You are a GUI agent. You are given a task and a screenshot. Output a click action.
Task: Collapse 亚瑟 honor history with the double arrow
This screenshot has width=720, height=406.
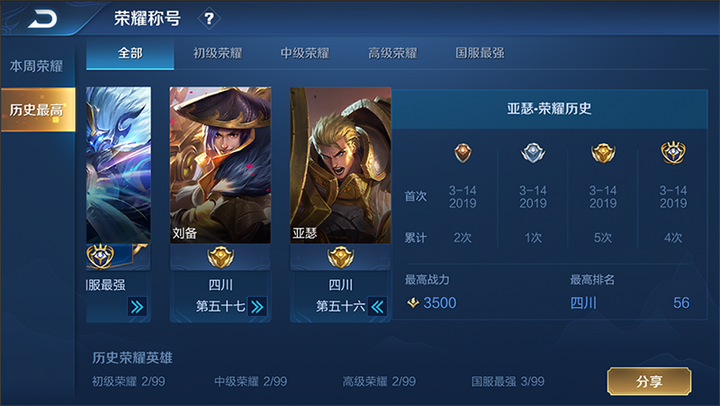click(377, 306)
